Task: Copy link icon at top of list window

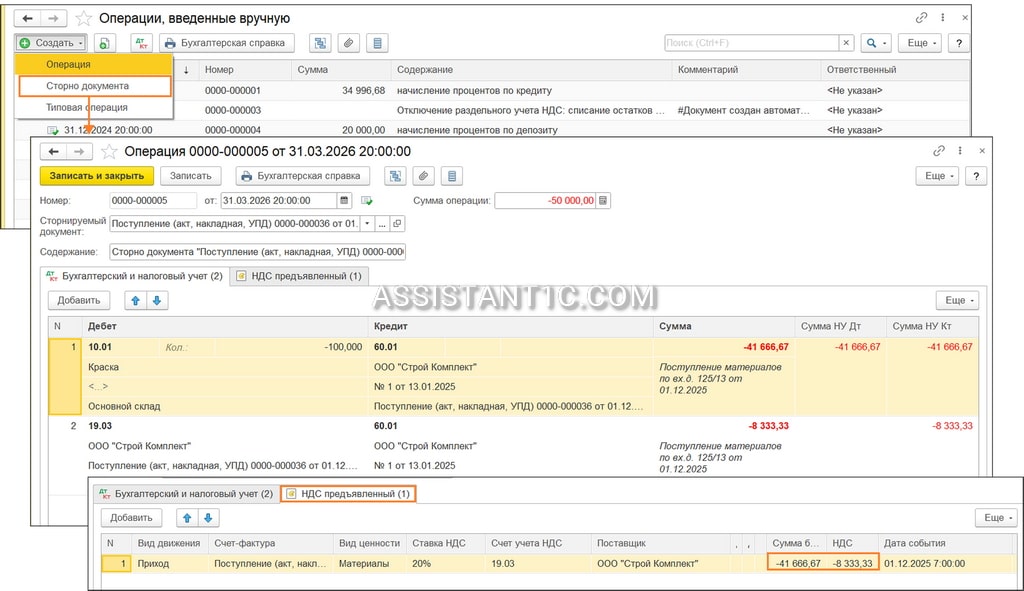Action: 921,18
